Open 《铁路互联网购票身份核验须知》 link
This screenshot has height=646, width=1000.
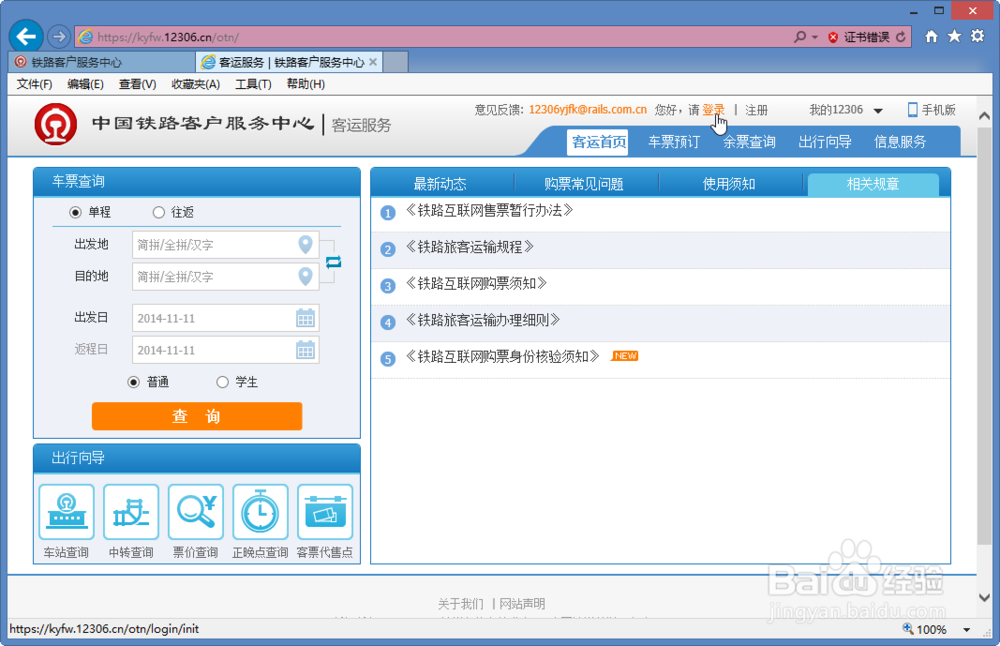(503, 356)
